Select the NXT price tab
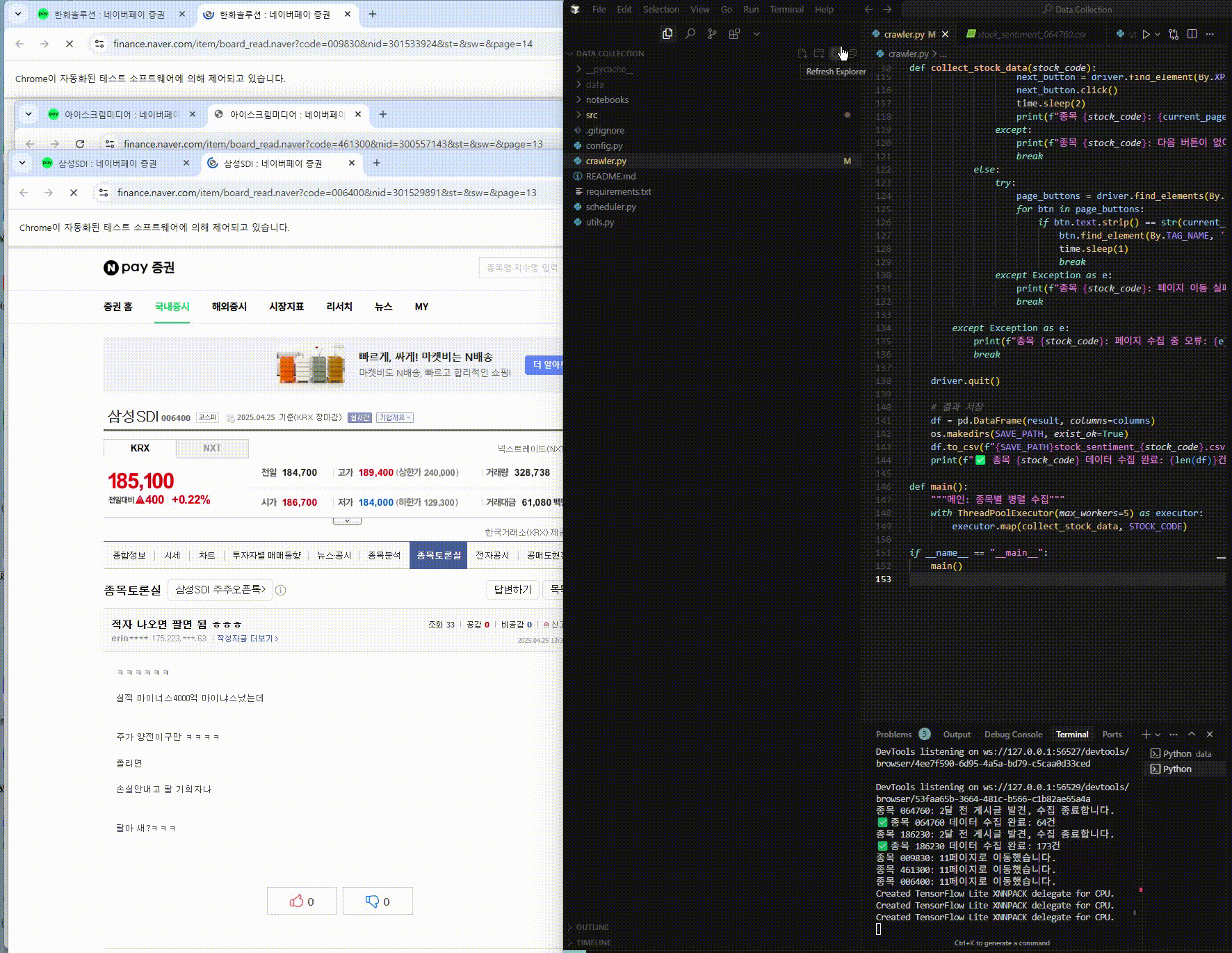 pyautogui.click(x=212, y=448)
